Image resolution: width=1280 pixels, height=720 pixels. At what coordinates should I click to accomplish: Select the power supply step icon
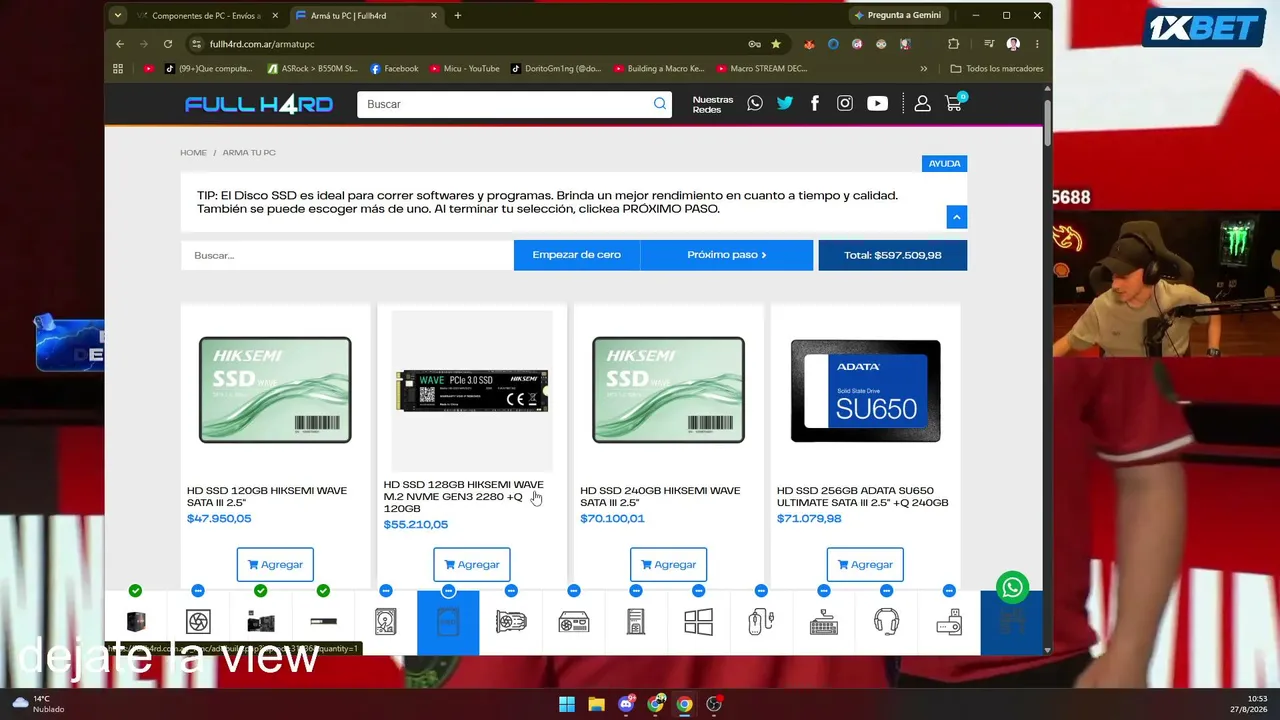coord(573,622)
